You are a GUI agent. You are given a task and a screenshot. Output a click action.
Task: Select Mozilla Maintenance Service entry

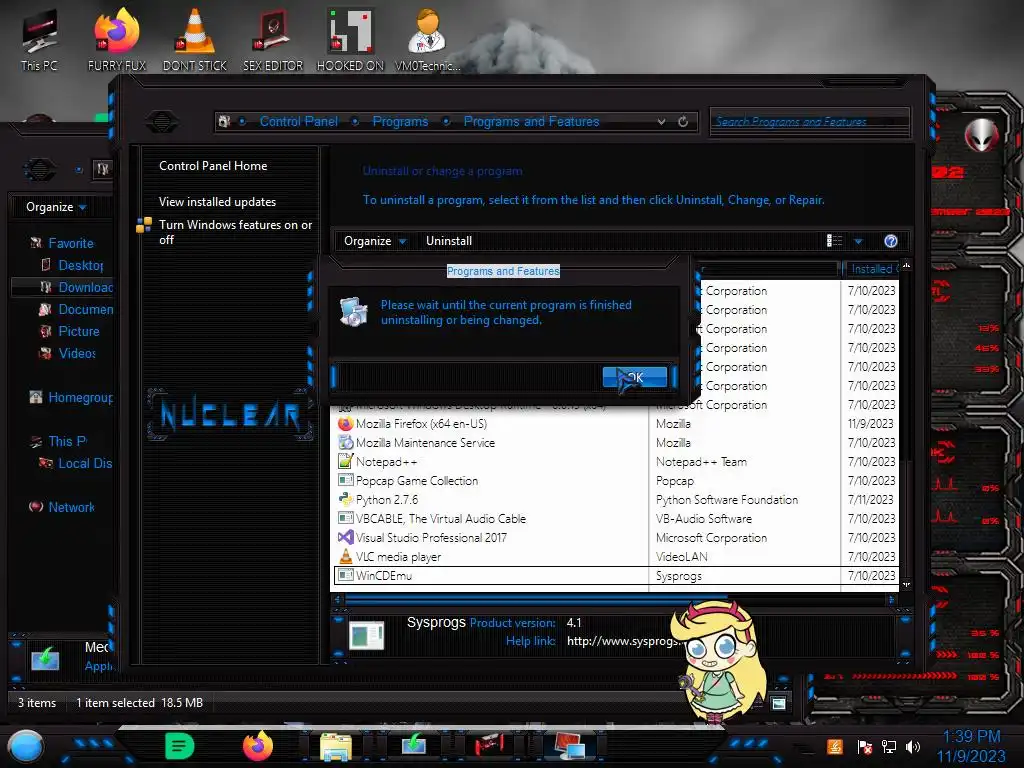click(615, 443)
